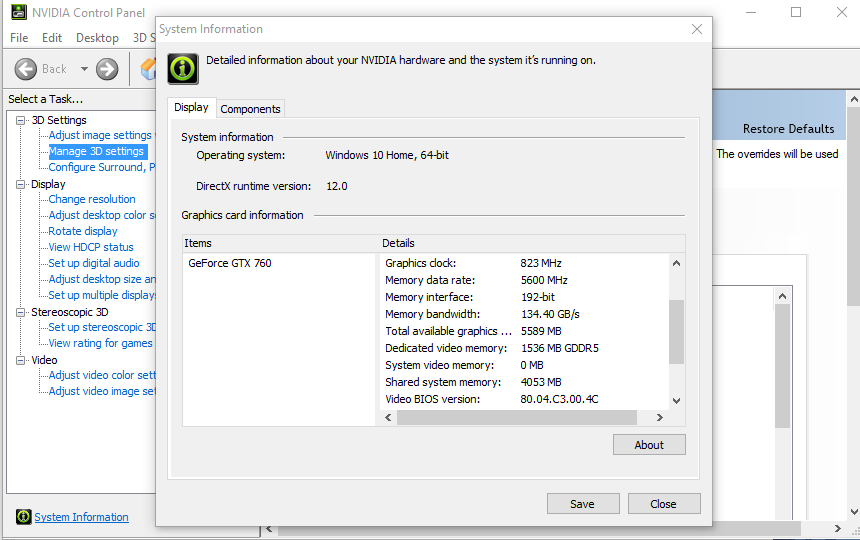
Task: Select Adjust desktop color settings task
Action: click(x=101, y=215)
